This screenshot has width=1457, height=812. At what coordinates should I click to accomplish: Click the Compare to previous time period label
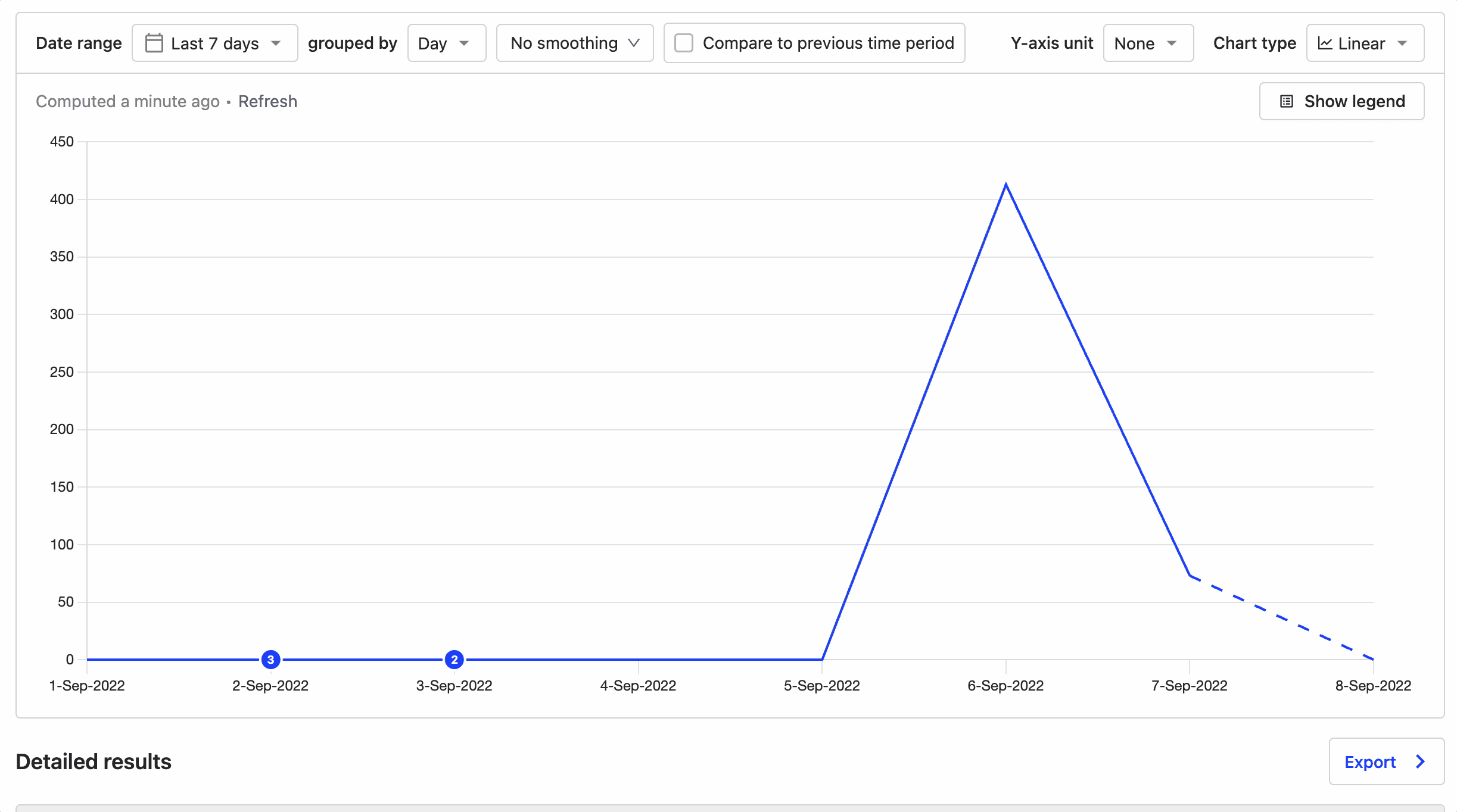tap(828, 43)
